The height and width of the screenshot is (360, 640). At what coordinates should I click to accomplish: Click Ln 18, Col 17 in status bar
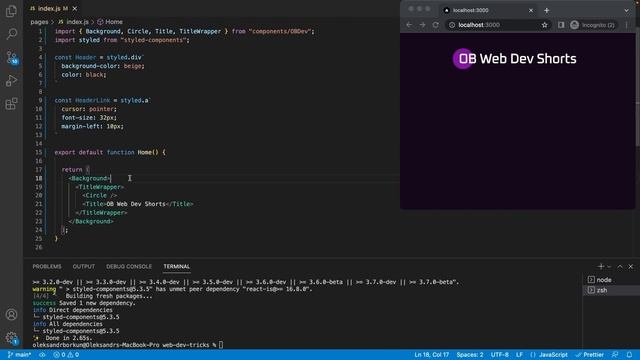[431, 355]
